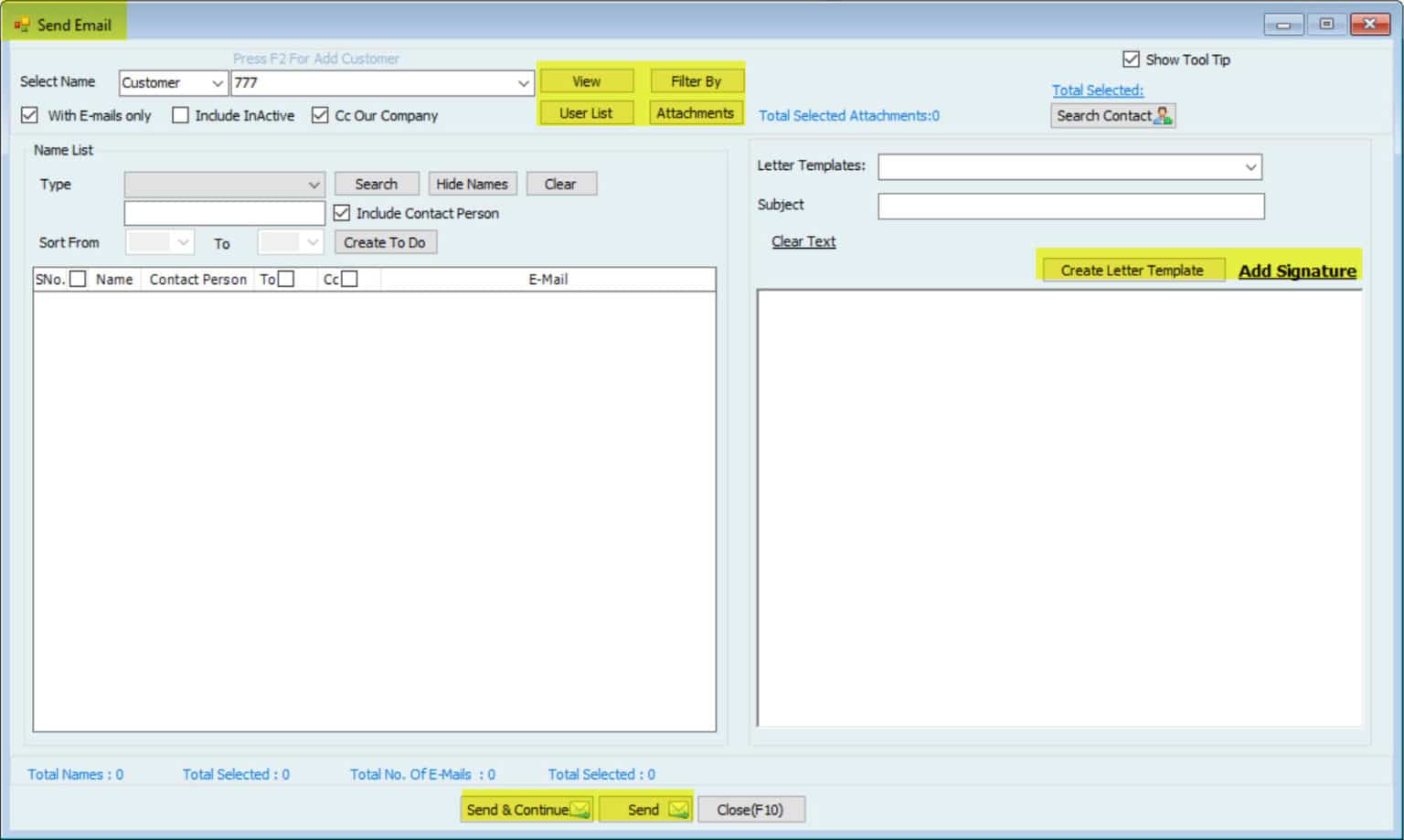The width and height of the screenshot is (1404, 840).
Task: Click the Create Letter Template button
Action: (1133, 271)
